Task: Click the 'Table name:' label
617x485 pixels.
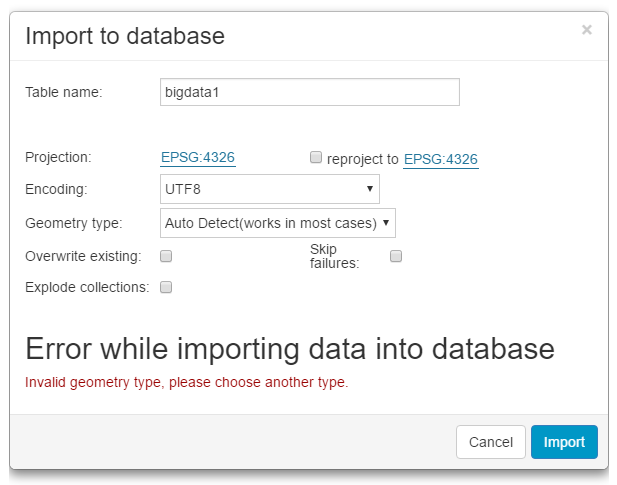Action: coord(63,92)
